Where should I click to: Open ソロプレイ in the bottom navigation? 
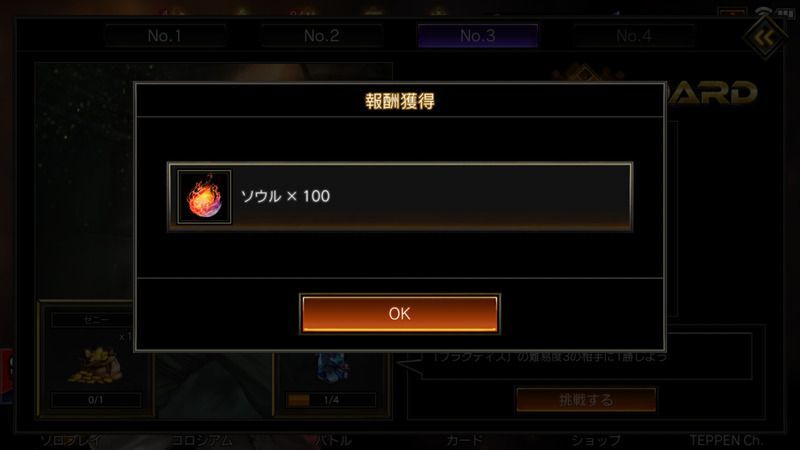(72, 440)
